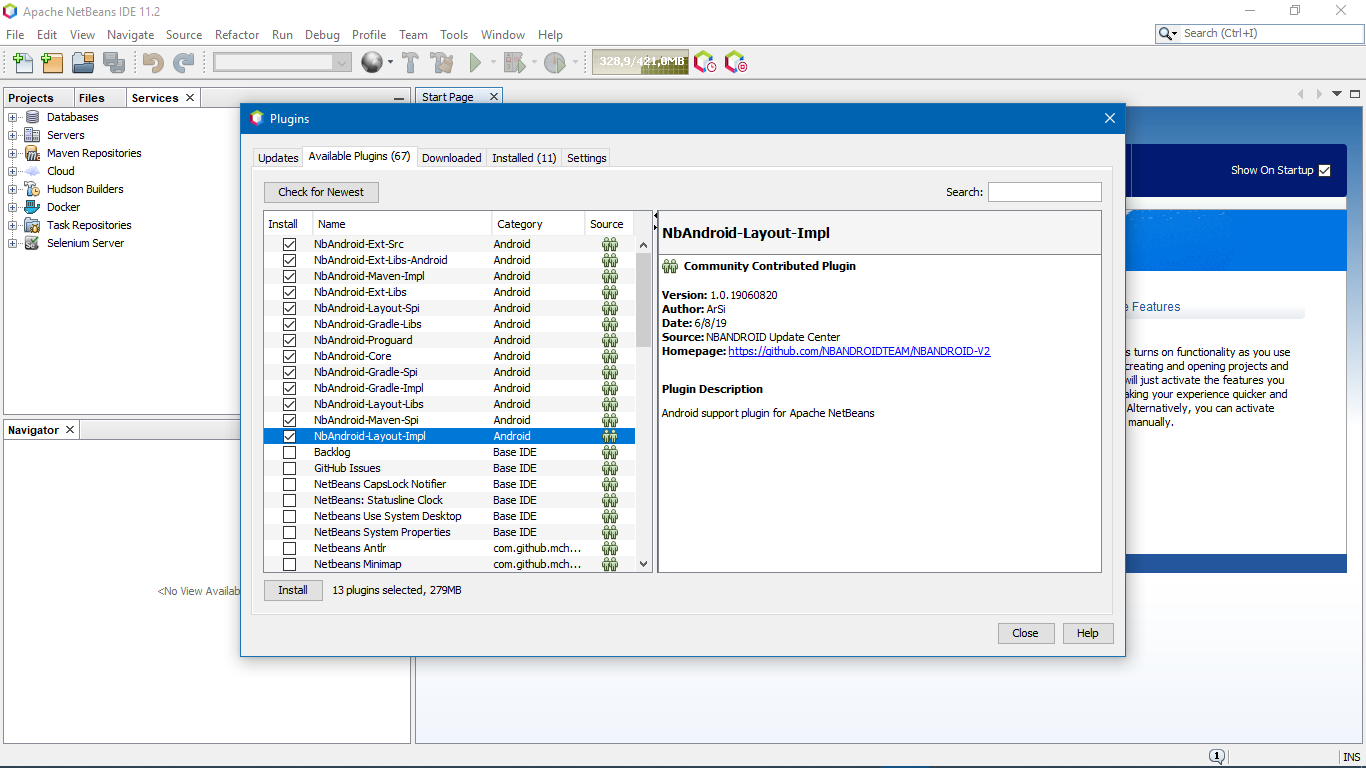Expand the Task Repositories node

point(13,225)
